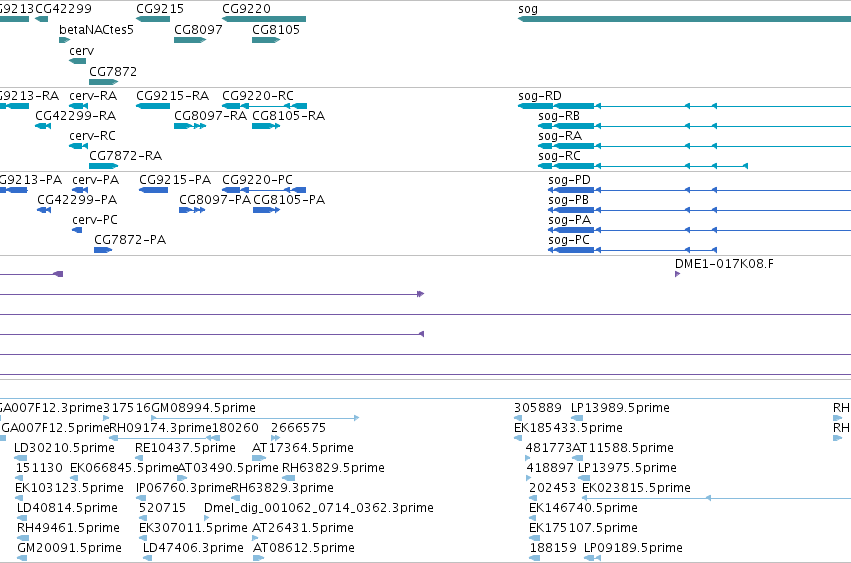Viewport: 851px width, 563px height.
Task: Click the RH63829.5prime EST label
Action: (333, 469)
